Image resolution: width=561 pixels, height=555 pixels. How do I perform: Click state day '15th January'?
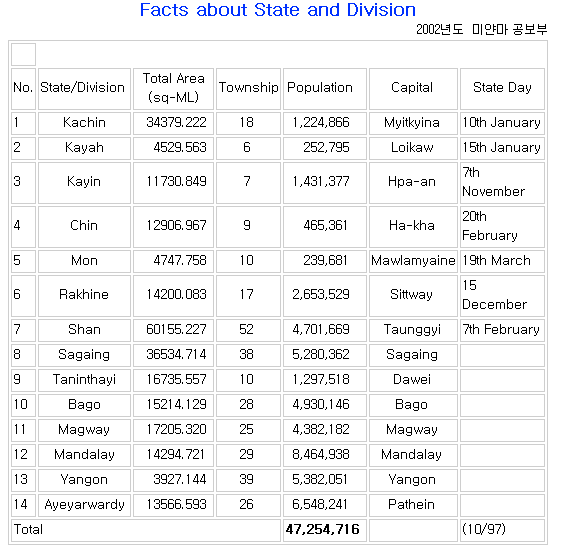(501, 148)
